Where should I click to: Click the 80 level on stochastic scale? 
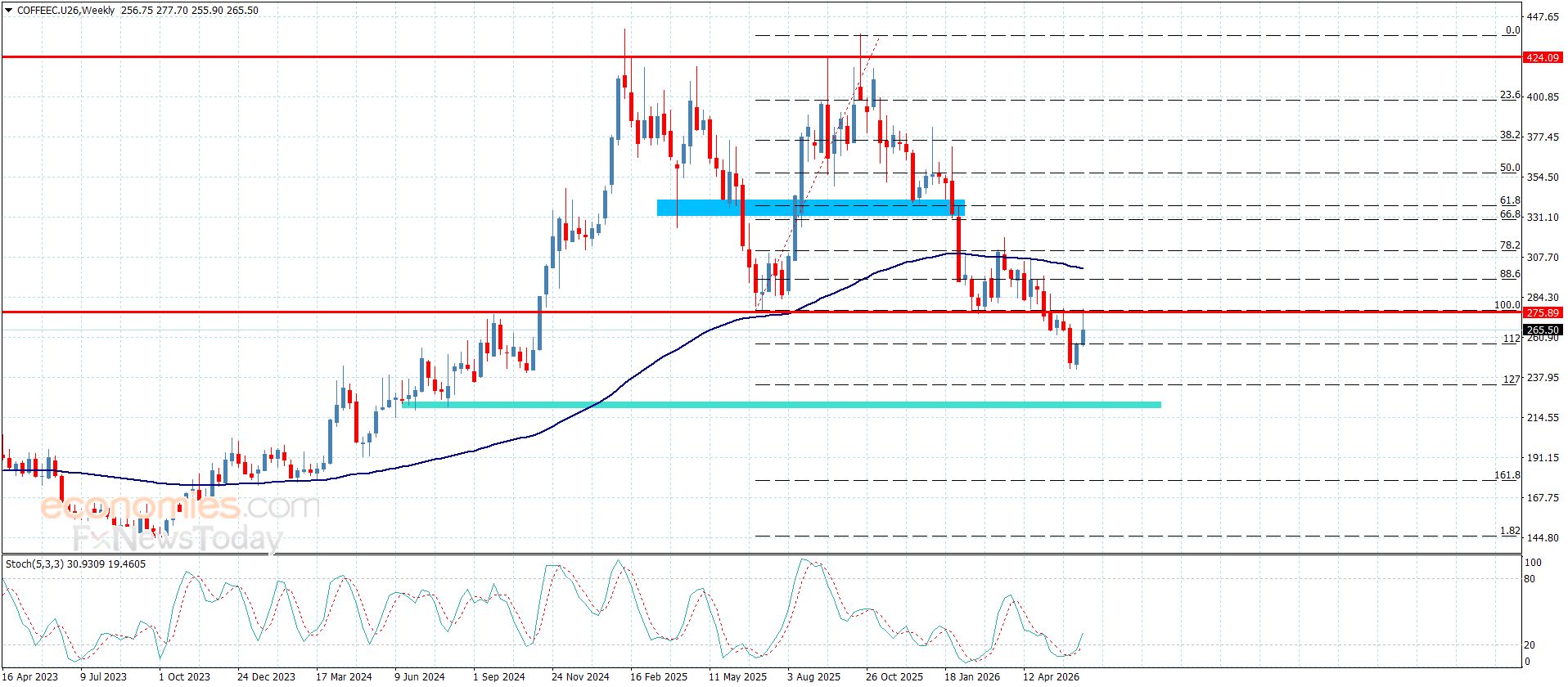(x=1530, y=579)
